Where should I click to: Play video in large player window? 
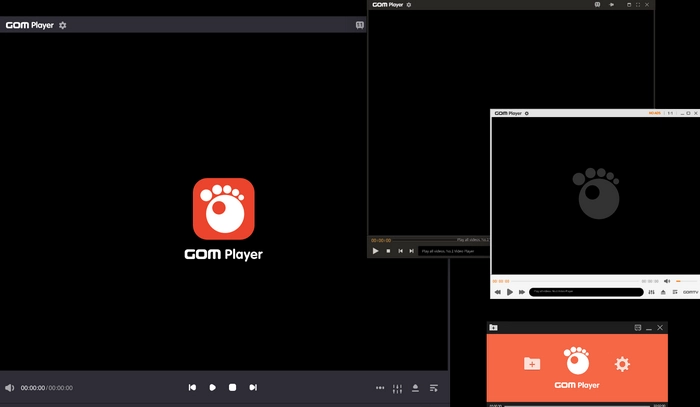coord(212,387)
